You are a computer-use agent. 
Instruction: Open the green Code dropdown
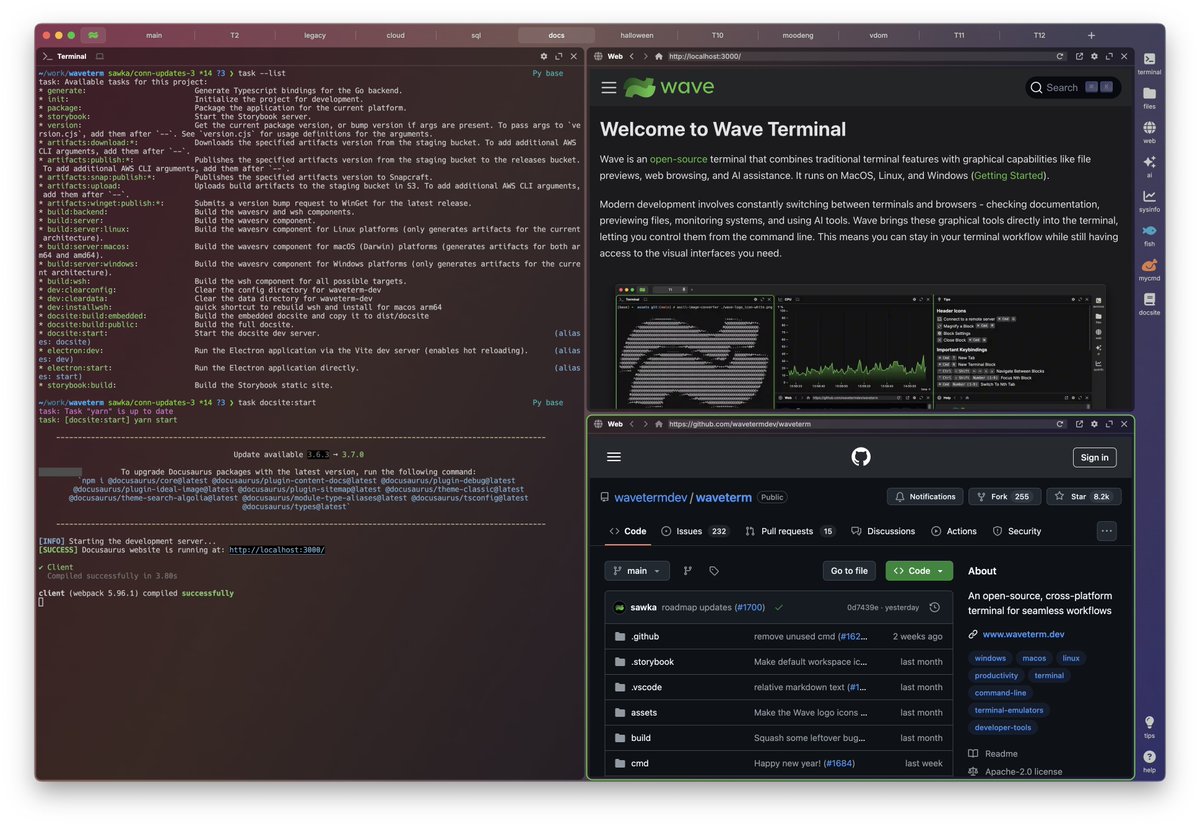918,570
